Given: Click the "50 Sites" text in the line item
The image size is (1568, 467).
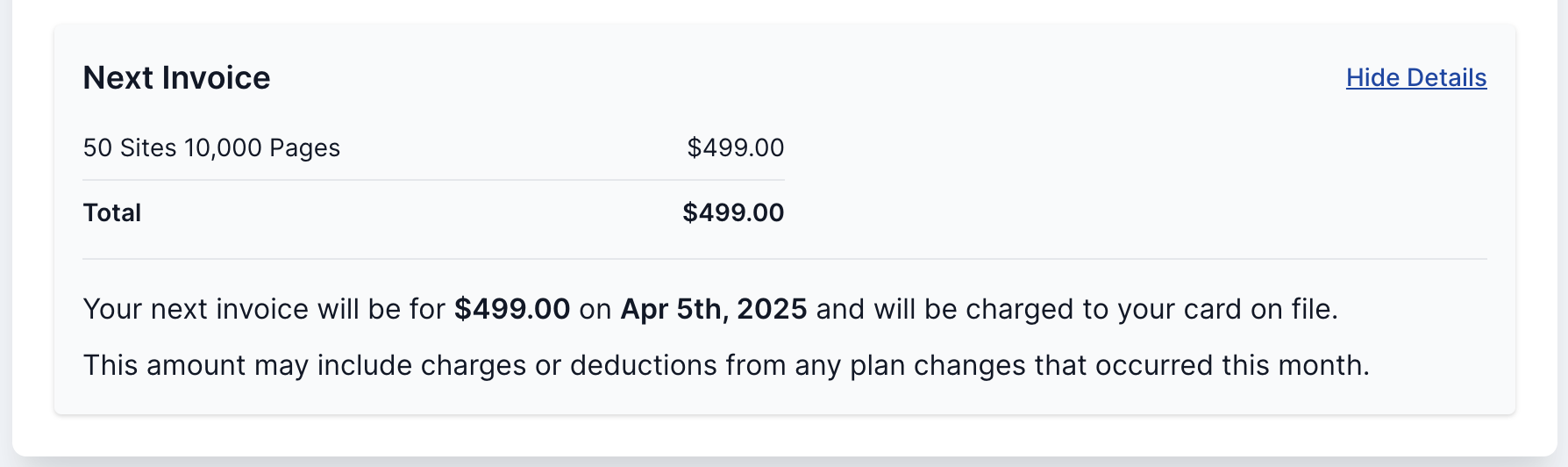Looking at the screenshot, I should [130, 147].
